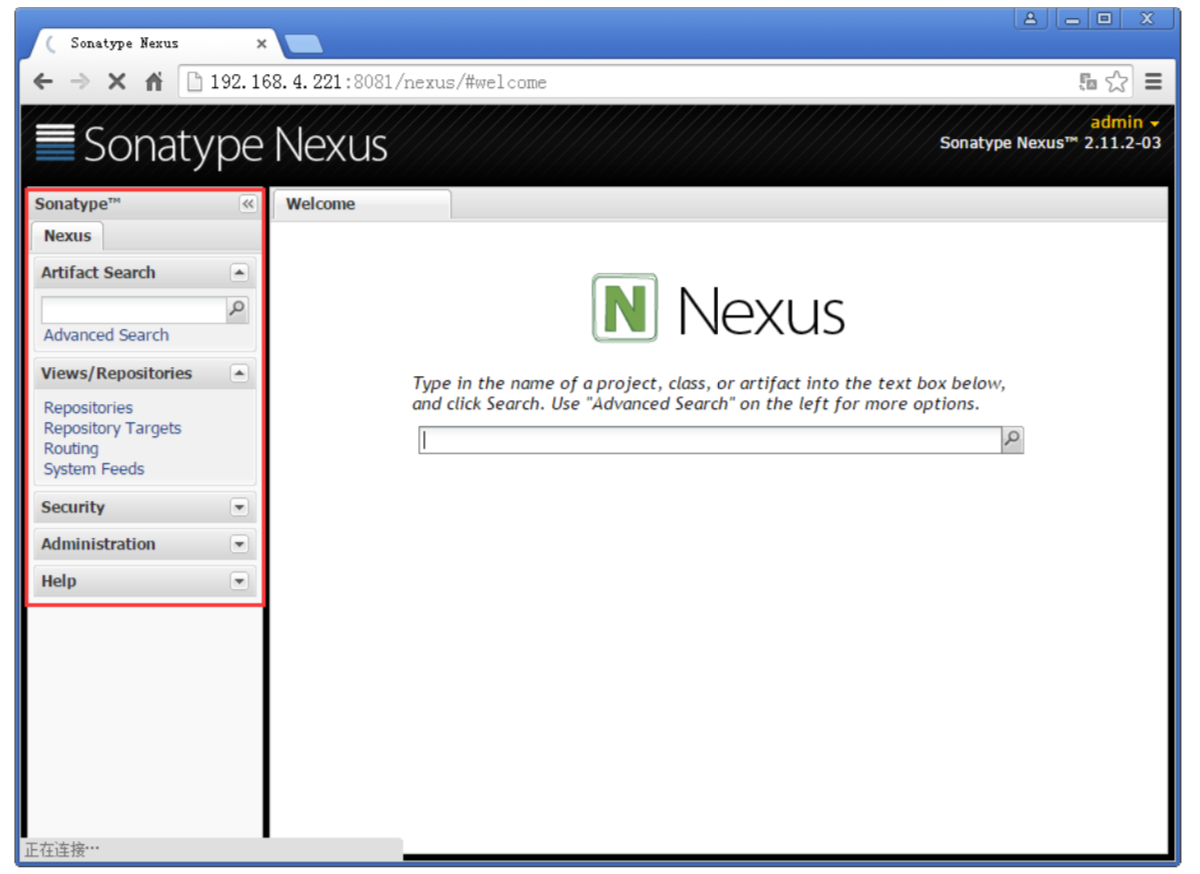The image size is (1200, 874).
Task: Open the Repository Targets link
Action: [x=112, y=428]
